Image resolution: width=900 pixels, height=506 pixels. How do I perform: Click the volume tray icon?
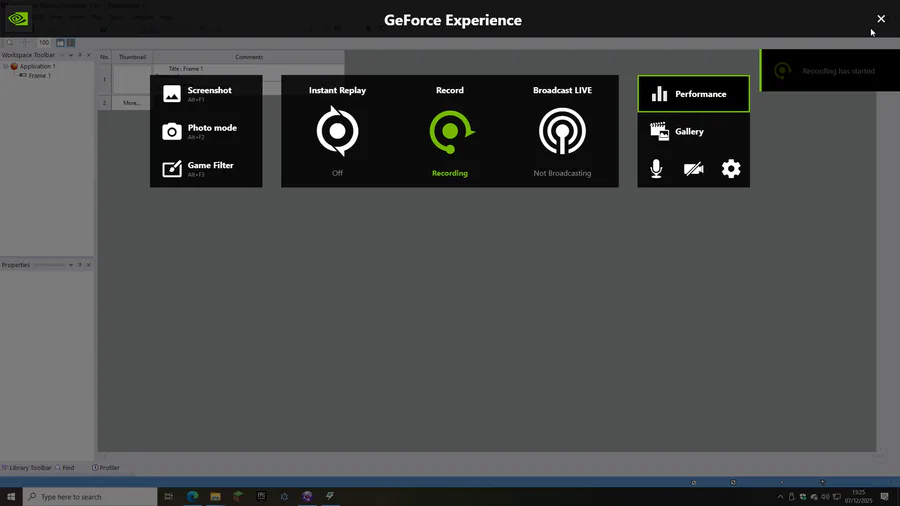(825, 497)
